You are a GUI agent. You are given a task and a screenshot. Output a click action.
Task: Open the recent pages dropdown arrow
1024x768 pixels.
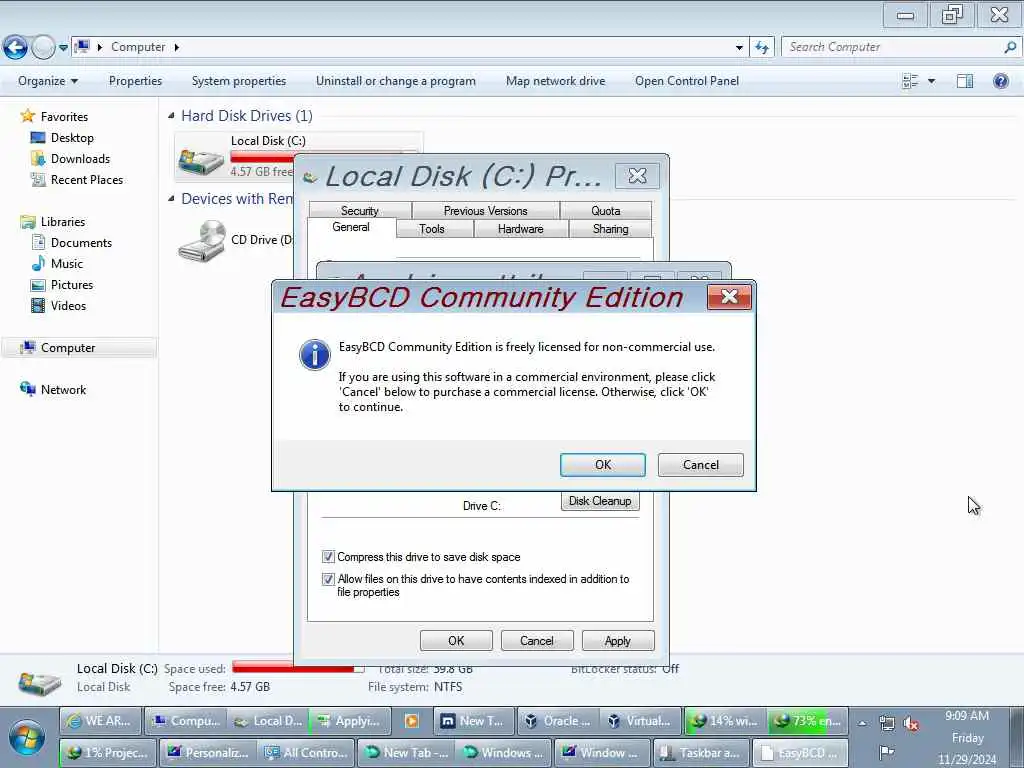(x=63, y=48)
